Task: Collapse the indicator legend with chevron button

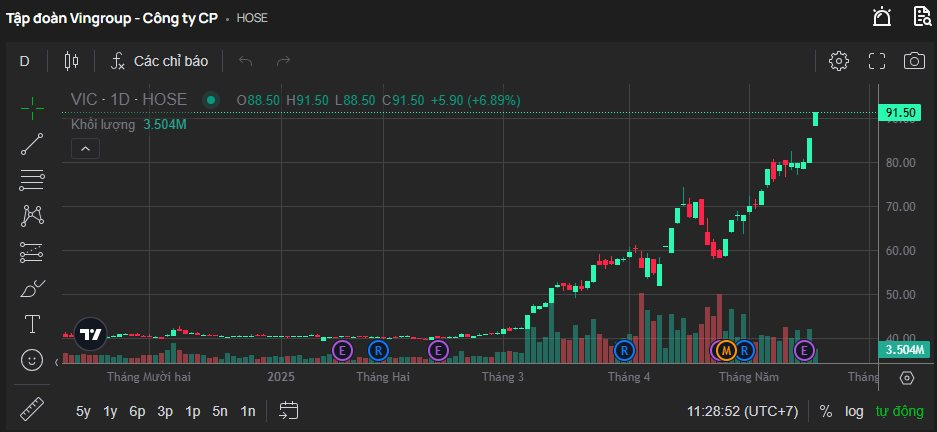Action: click(x=85, y=149)
